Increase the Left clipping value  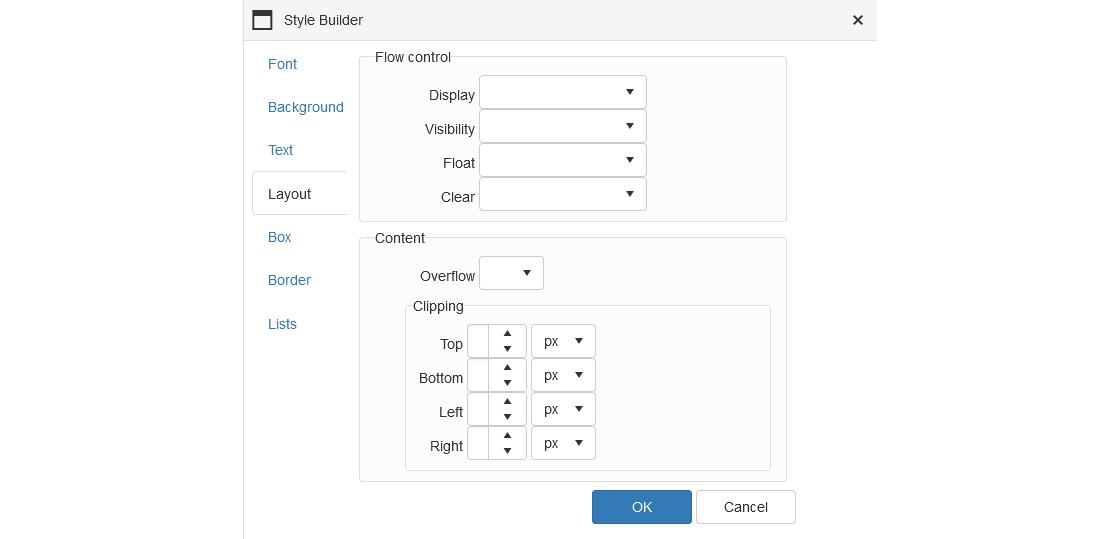pos(507,401)
